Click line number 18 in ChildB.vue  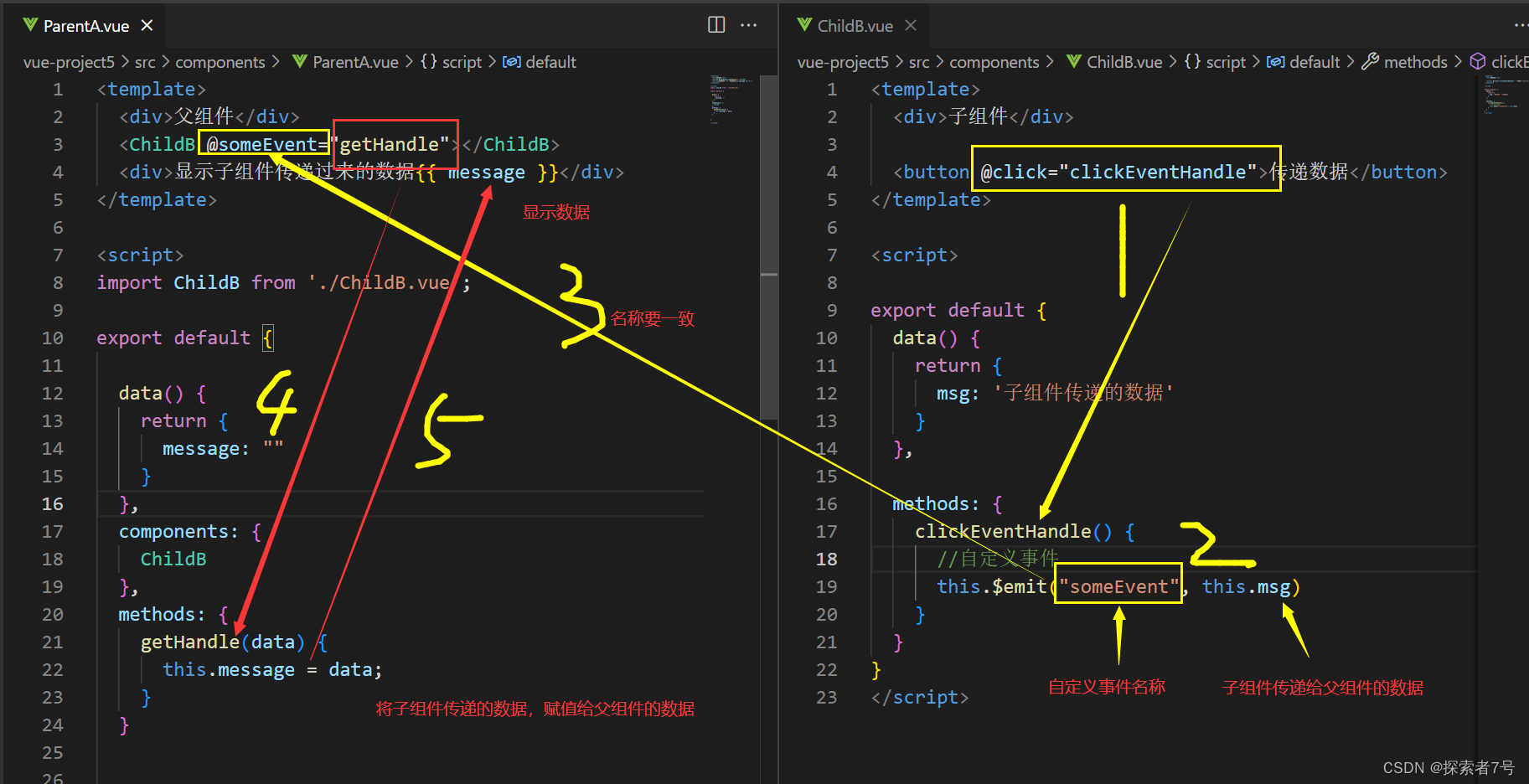(827, 559)
